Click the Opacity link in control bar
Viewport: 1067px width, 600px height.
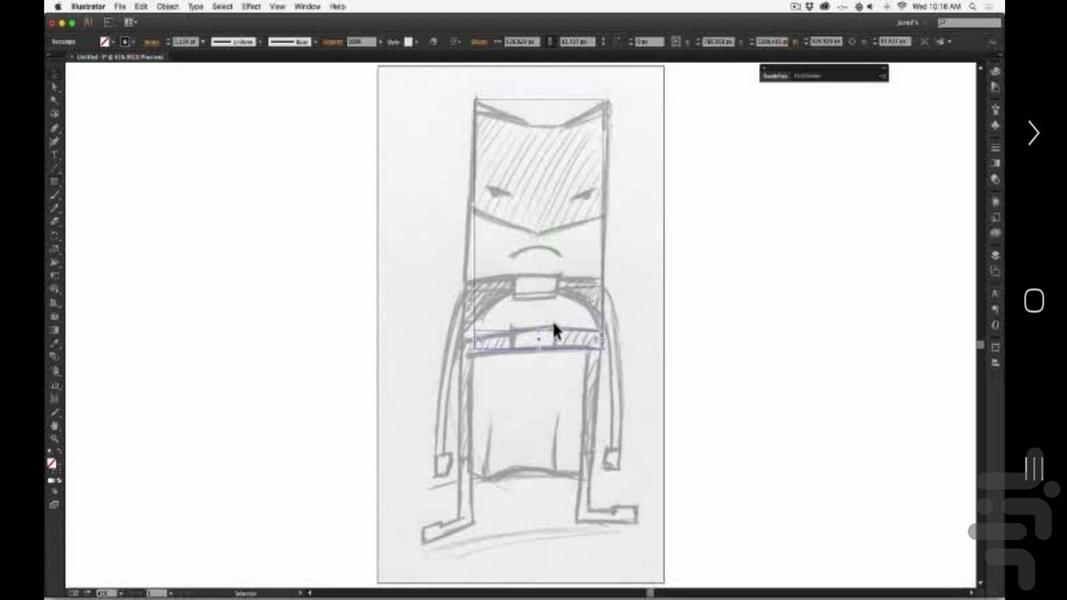[x=332, y=41]
